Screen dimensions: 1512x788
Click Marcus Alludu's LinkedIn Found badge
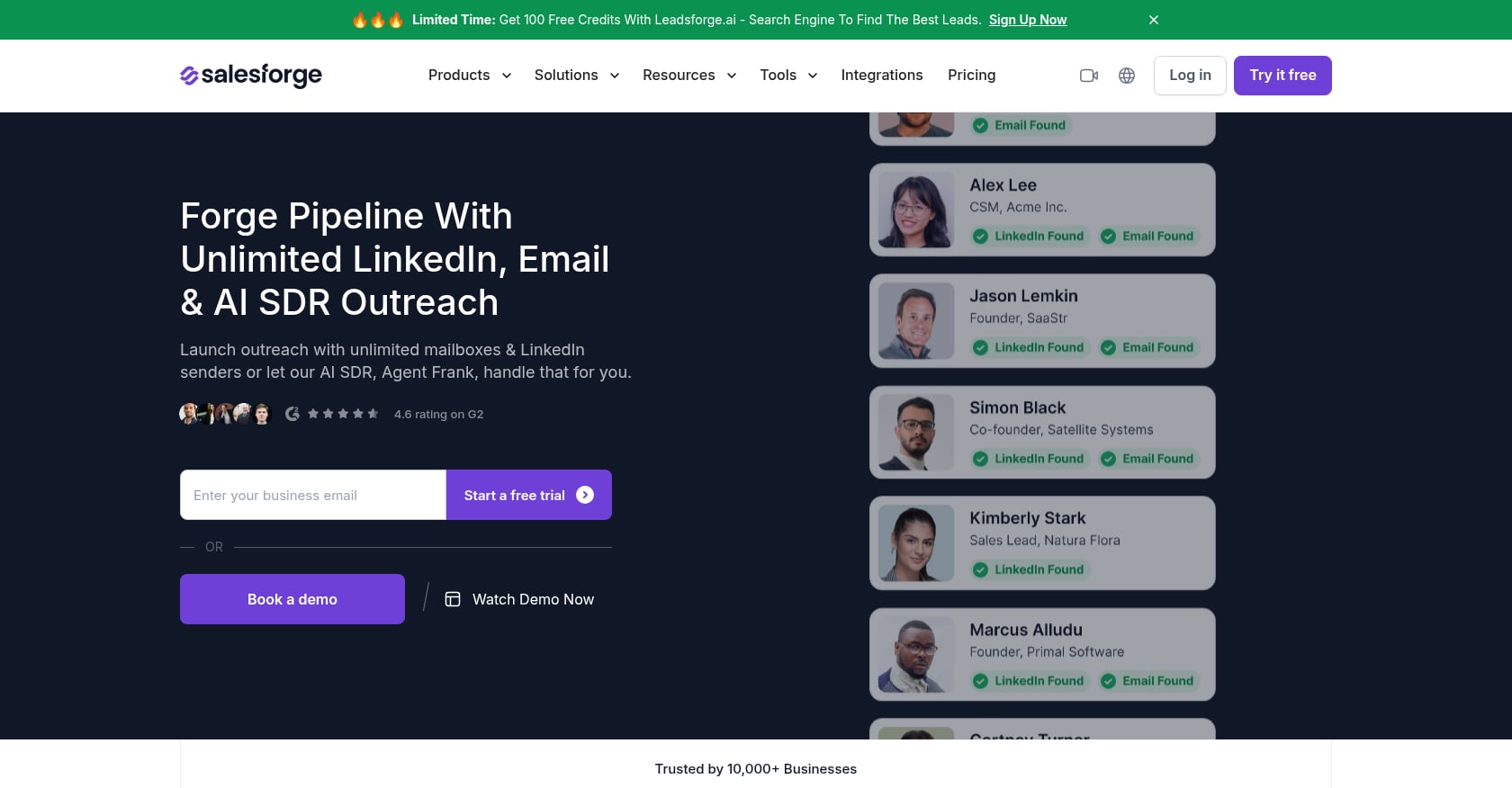pos(1030,681)
